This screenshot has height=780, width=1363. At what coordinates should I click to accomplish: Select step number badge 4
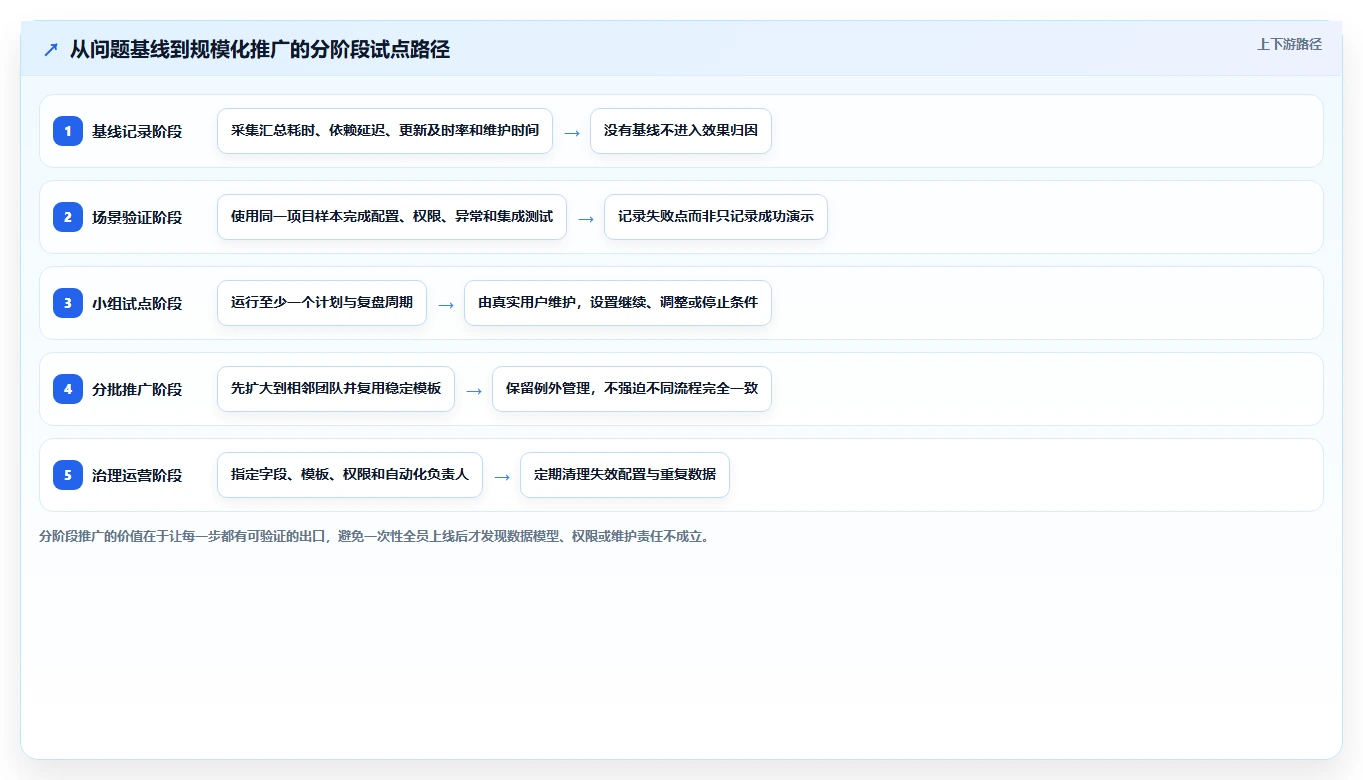[68, 389]
